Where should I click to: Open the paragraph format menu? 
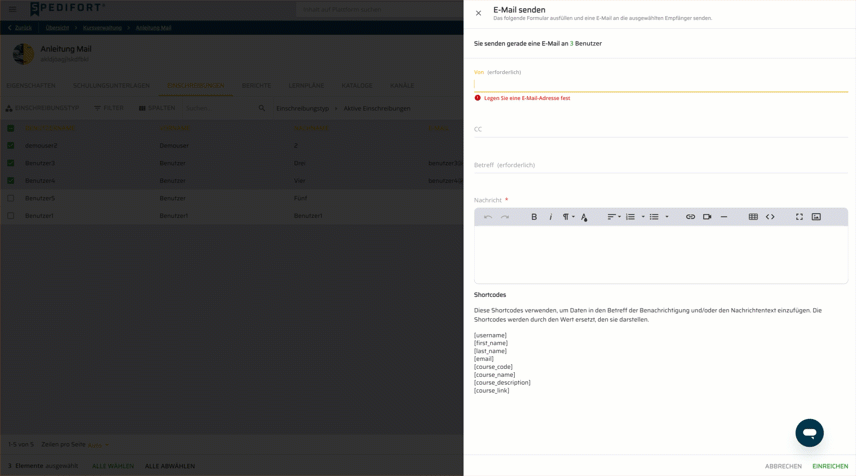(x=568, y=217)
